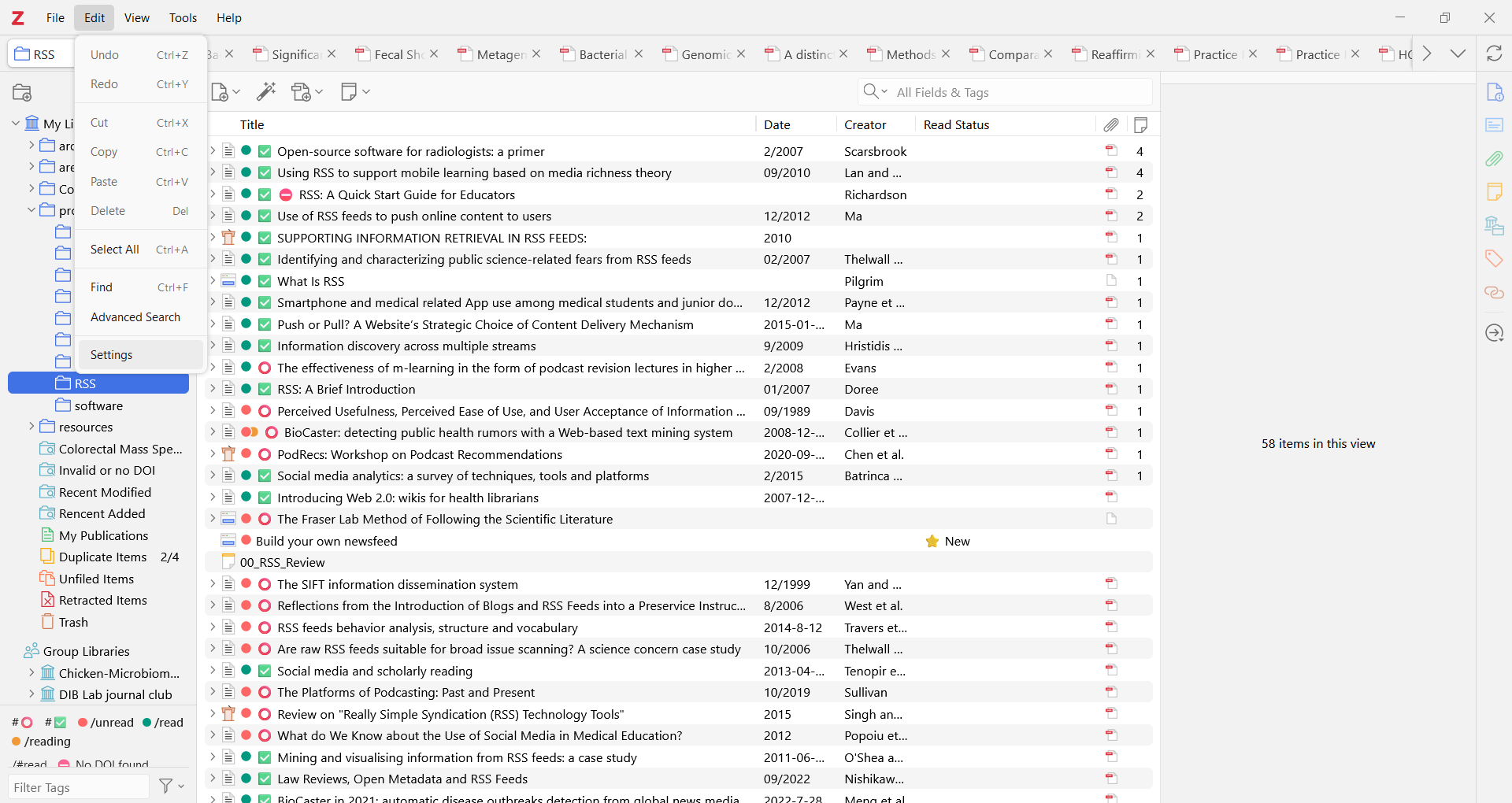This screenshot has width=1512, height=803.
Task: Open the Duplicate Items collection
Action: pos(102,557)
